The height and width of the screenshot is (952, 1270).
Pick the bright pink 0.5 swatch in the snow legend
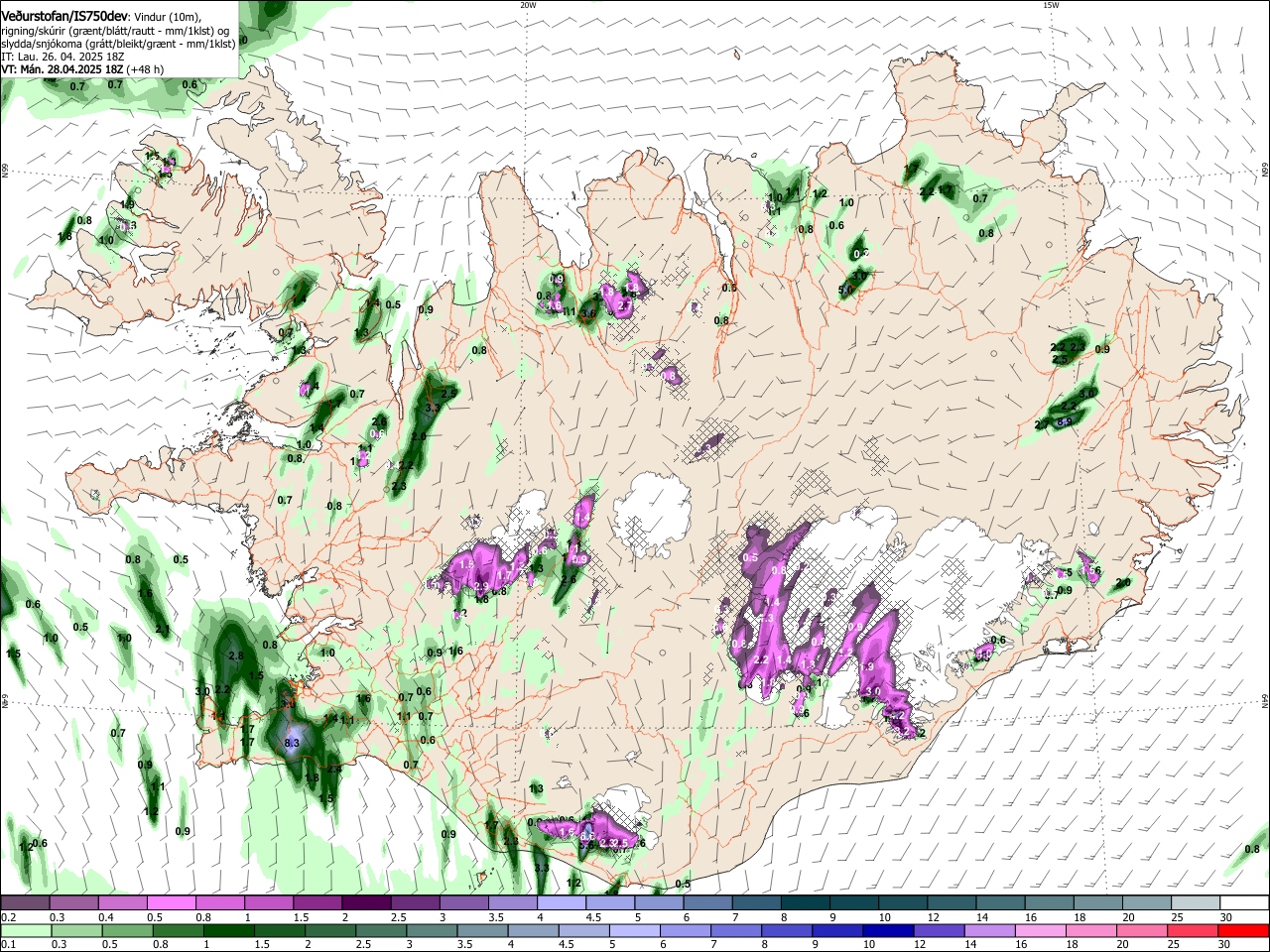point(172,903)
